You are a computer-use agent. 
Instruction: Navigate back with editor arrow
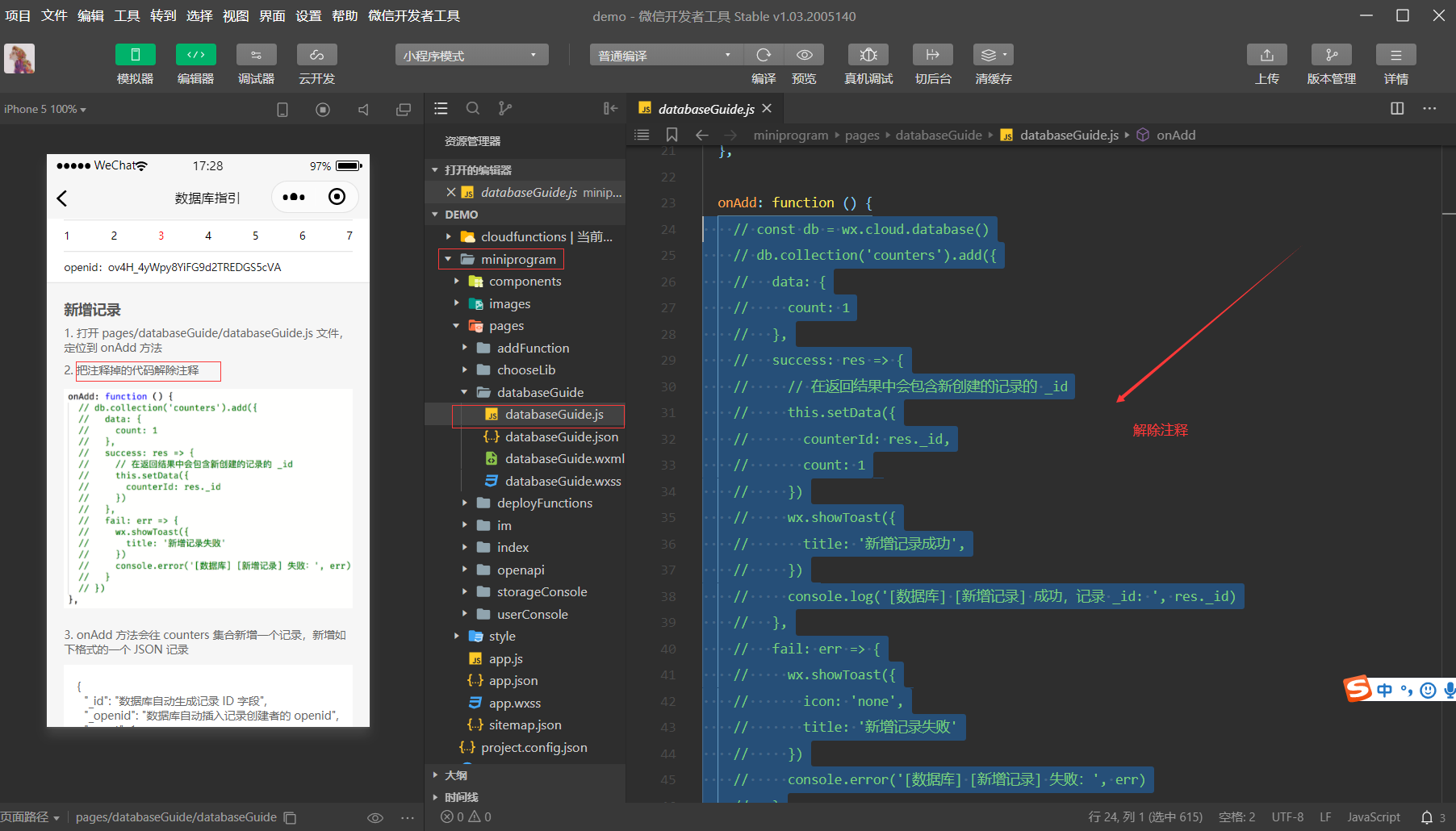(702, 135)
